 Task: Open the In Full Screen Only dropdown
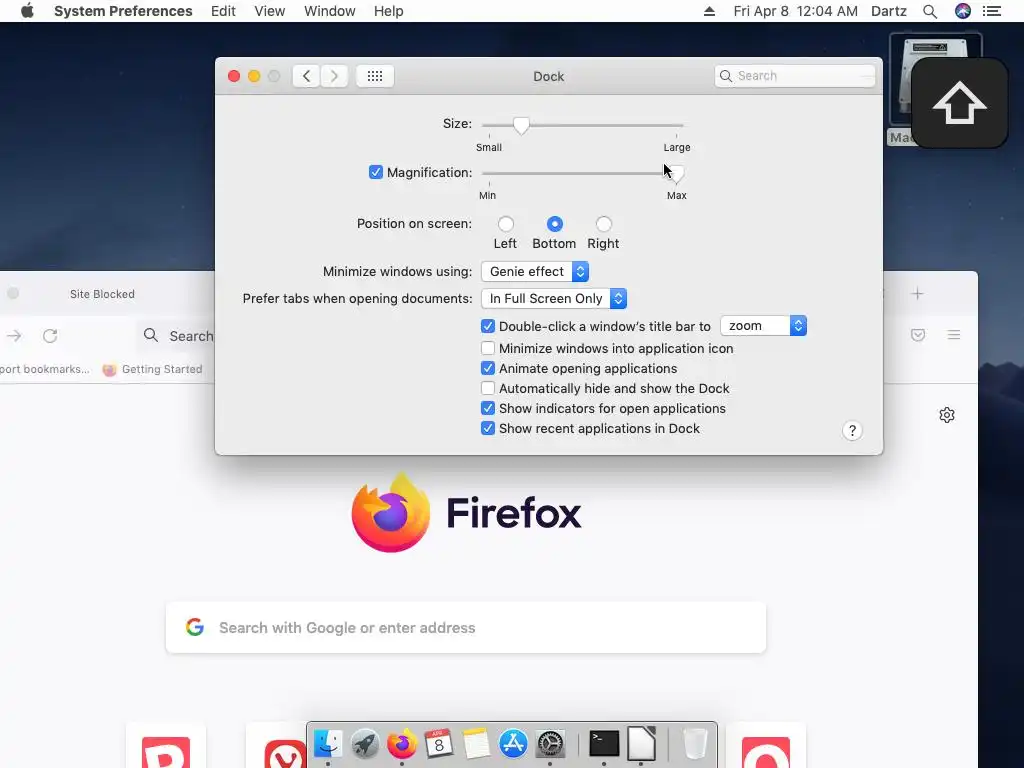point(554,298)
